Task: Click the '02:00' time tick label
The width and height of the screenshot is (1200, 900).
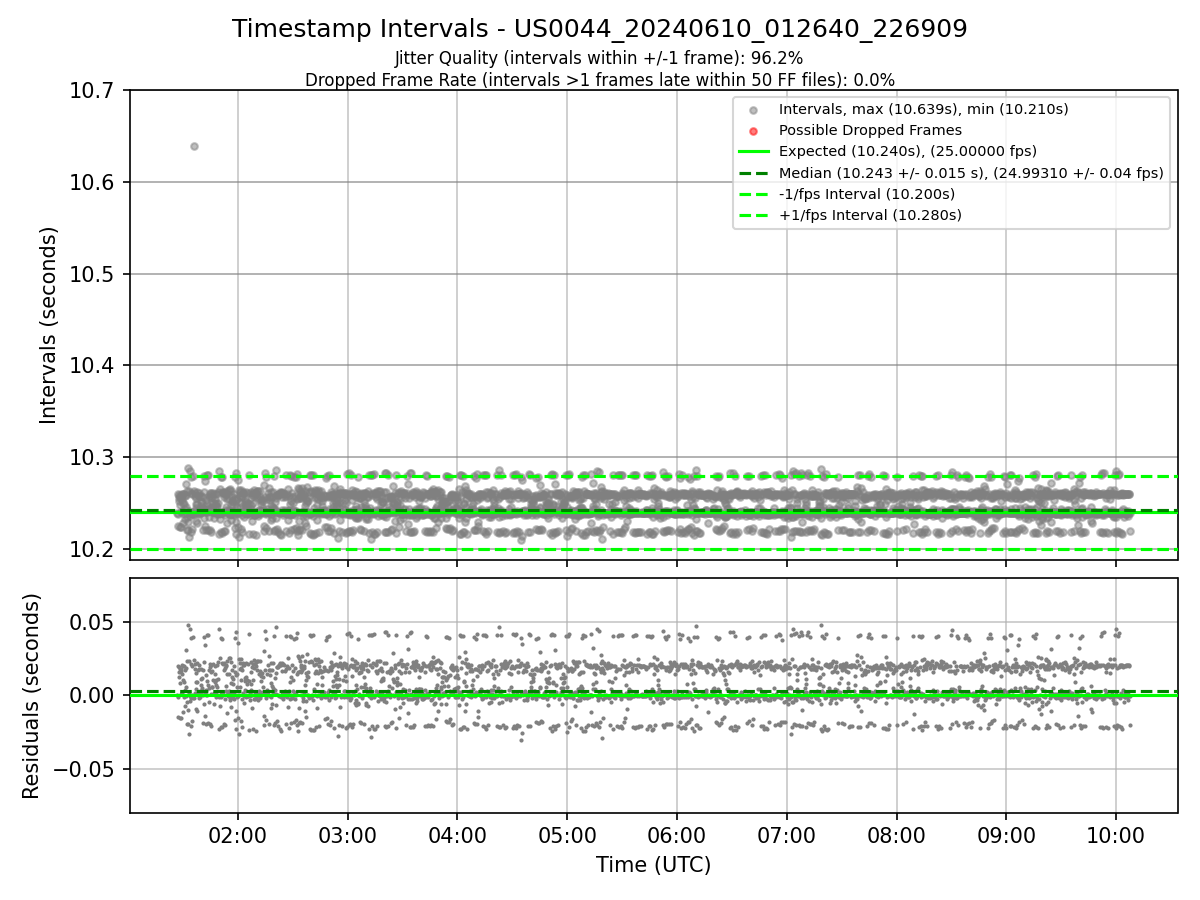Action: [238, 834]
